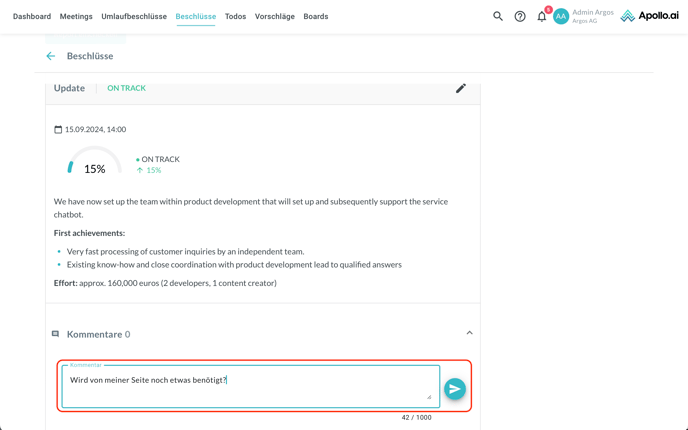
Task: Click the 15% progress gauge
Action: (94, 166)
